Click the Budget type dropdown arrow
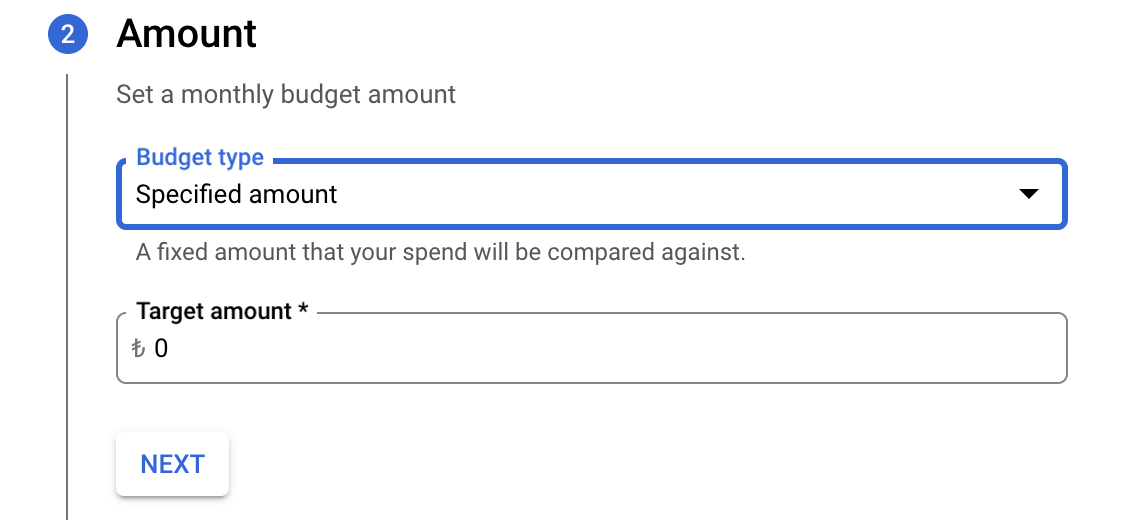This screenshot has height=520, width=1134. (x=1028, y=194)
